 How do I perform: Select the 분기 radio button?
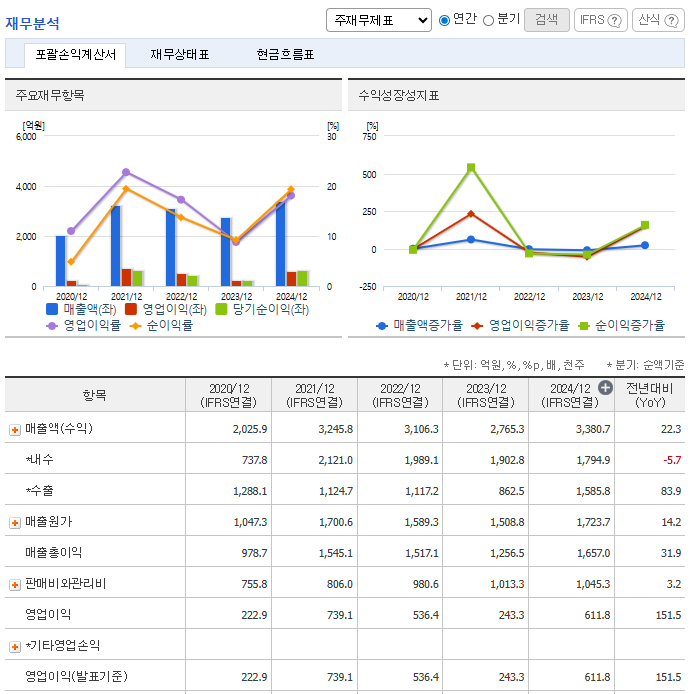coord(488,20)
